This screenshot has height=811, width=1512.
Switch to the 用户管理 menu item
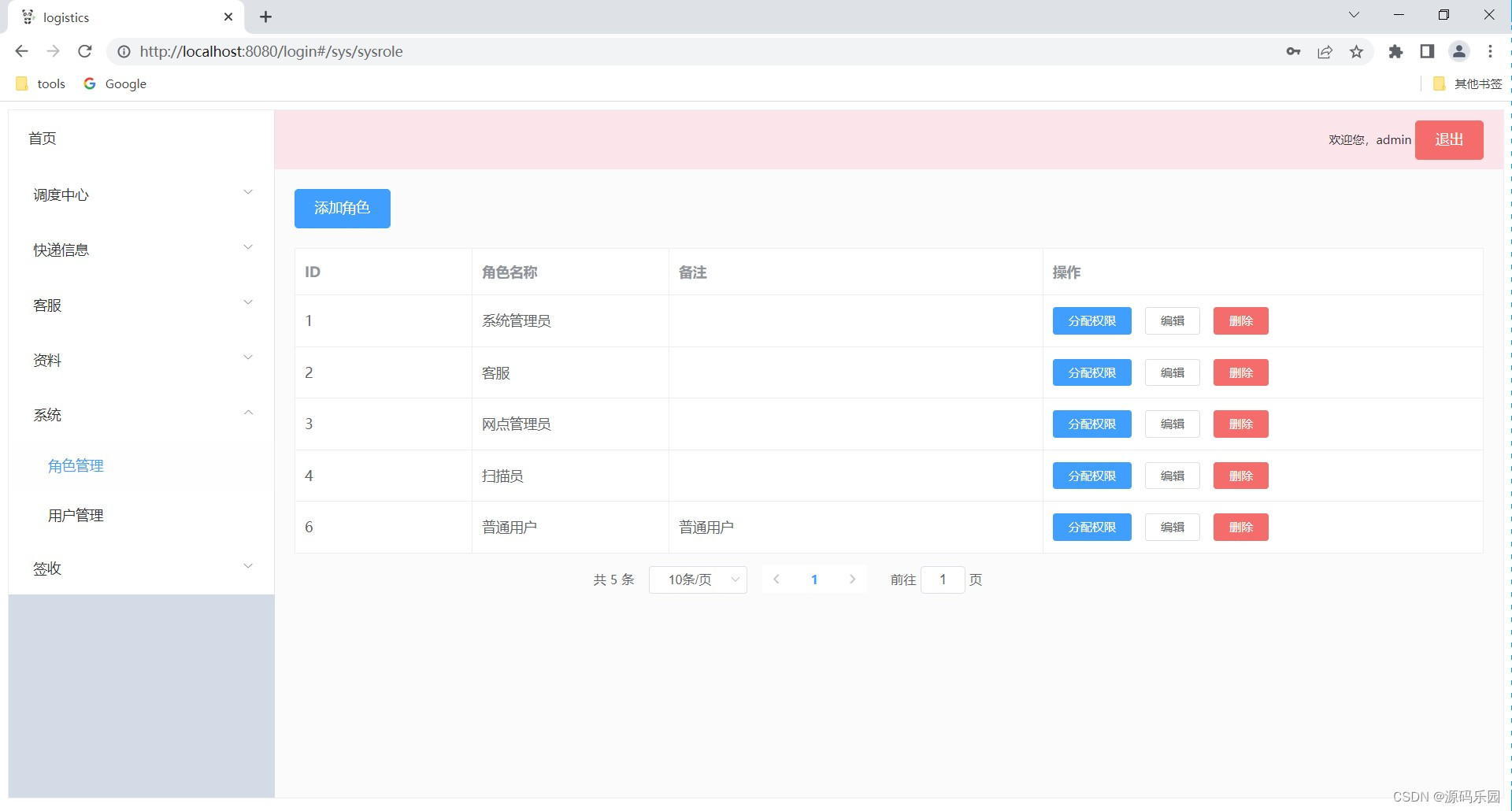(76, 516)
